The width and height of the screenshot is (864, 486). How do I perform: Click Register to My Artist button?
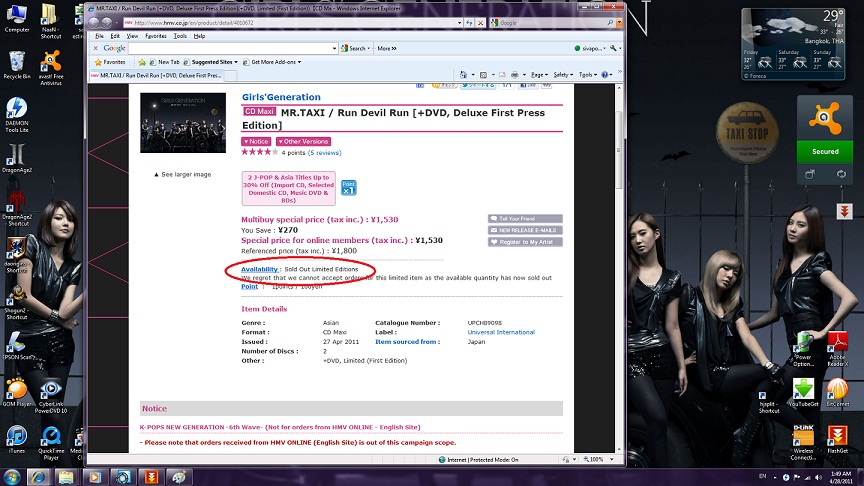click(525, 242)
